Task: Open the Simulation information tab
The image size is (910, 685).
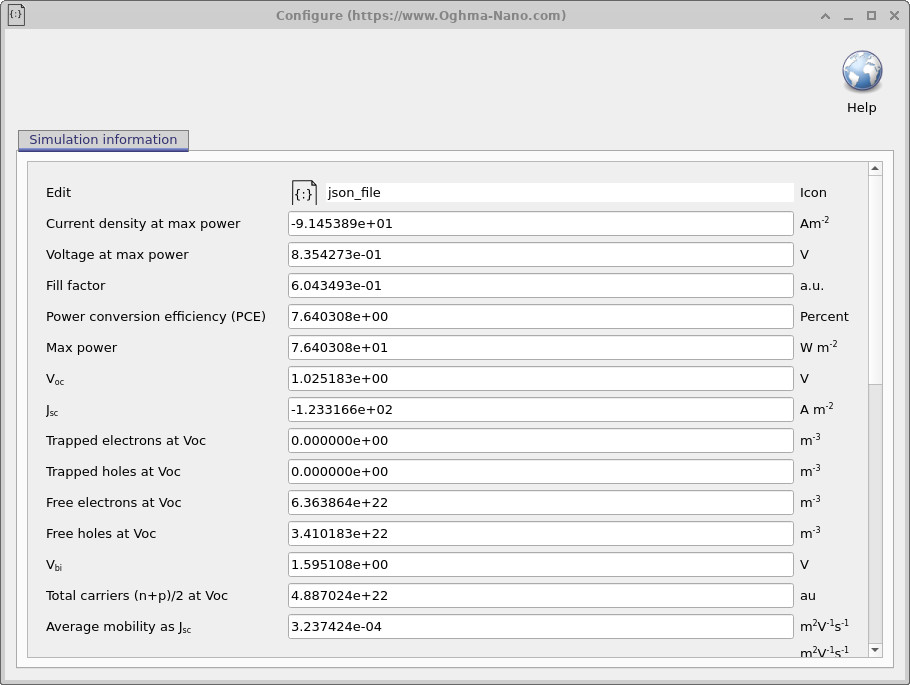Action: tap(102, 140)
